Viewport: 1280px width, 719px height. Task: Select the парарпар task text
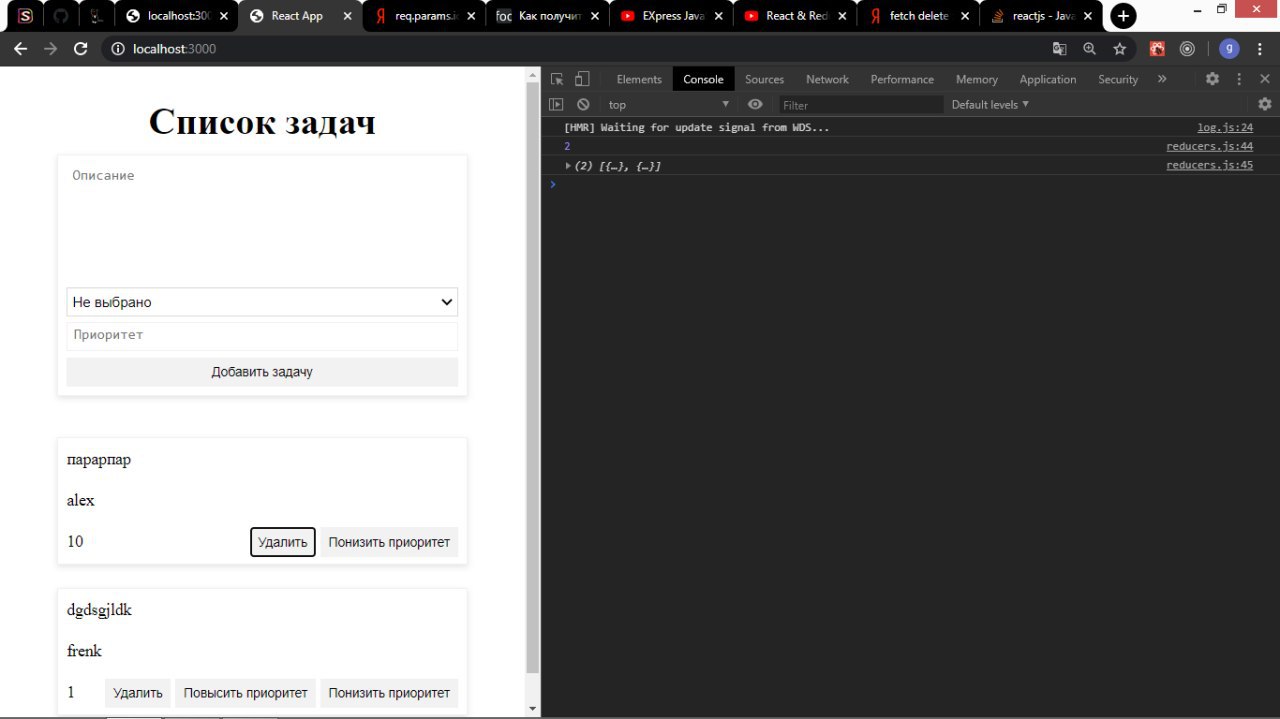[99, 460]
